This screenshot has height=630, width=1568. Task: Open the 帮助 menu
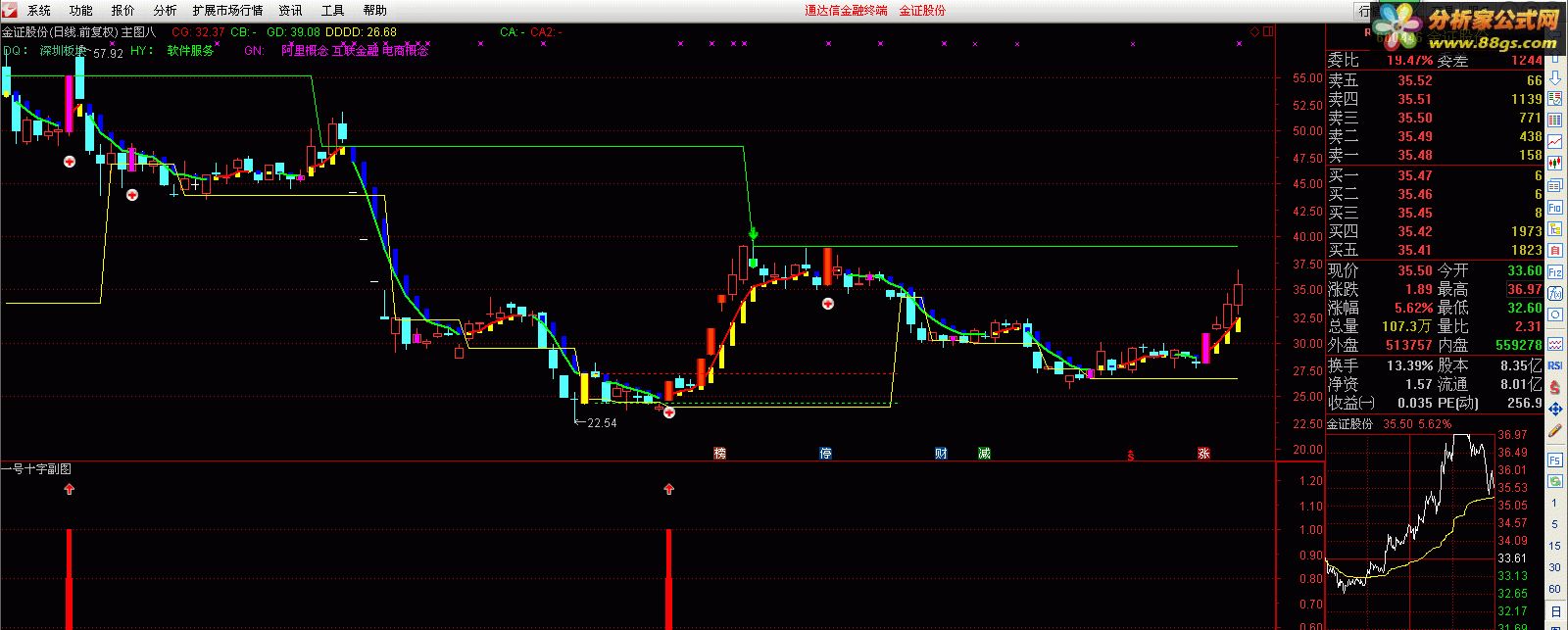coord(374,10)
